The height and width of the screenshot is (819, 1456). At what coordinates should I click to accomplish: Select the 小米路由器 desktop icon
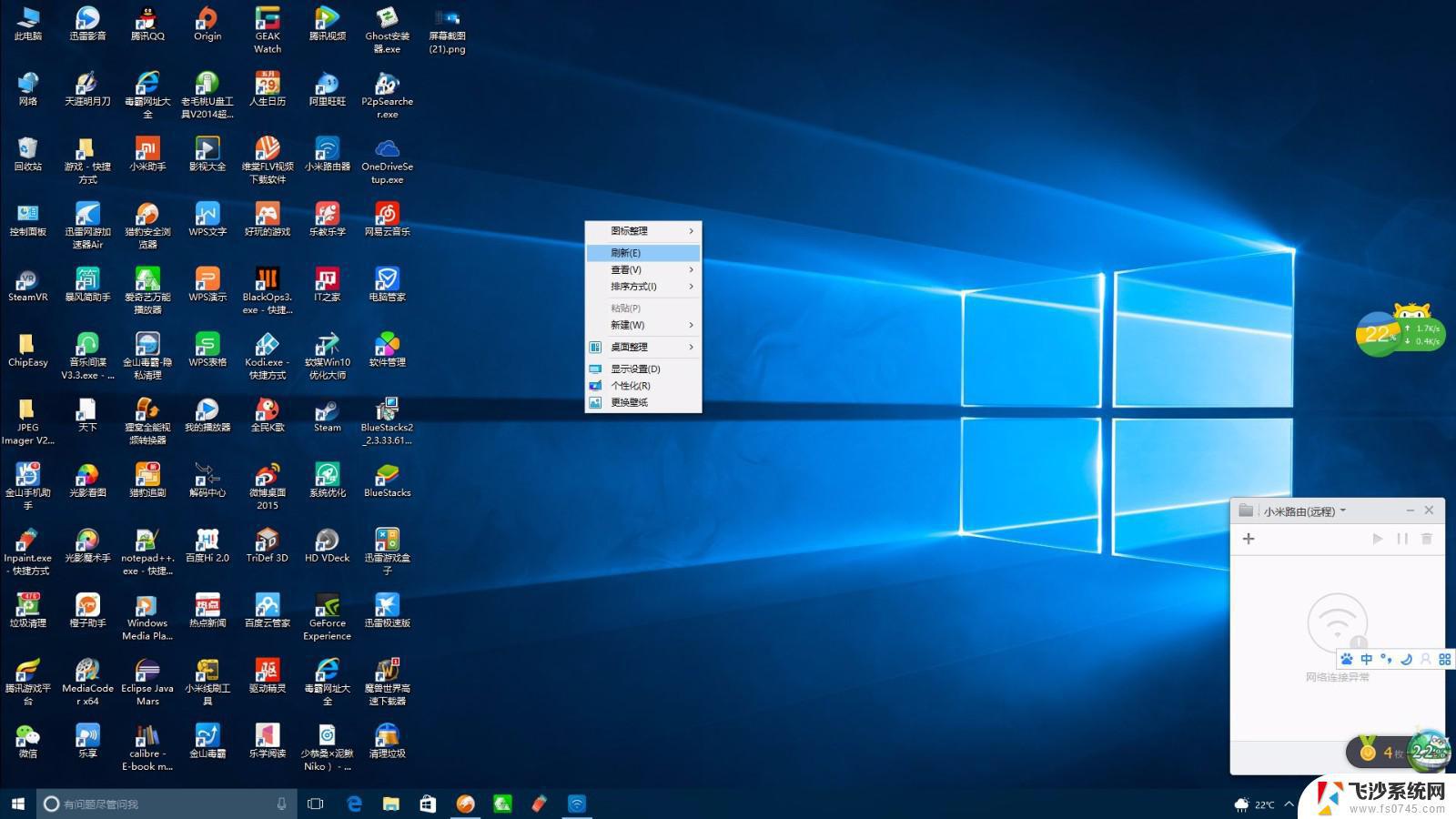(x=328, y=154)
